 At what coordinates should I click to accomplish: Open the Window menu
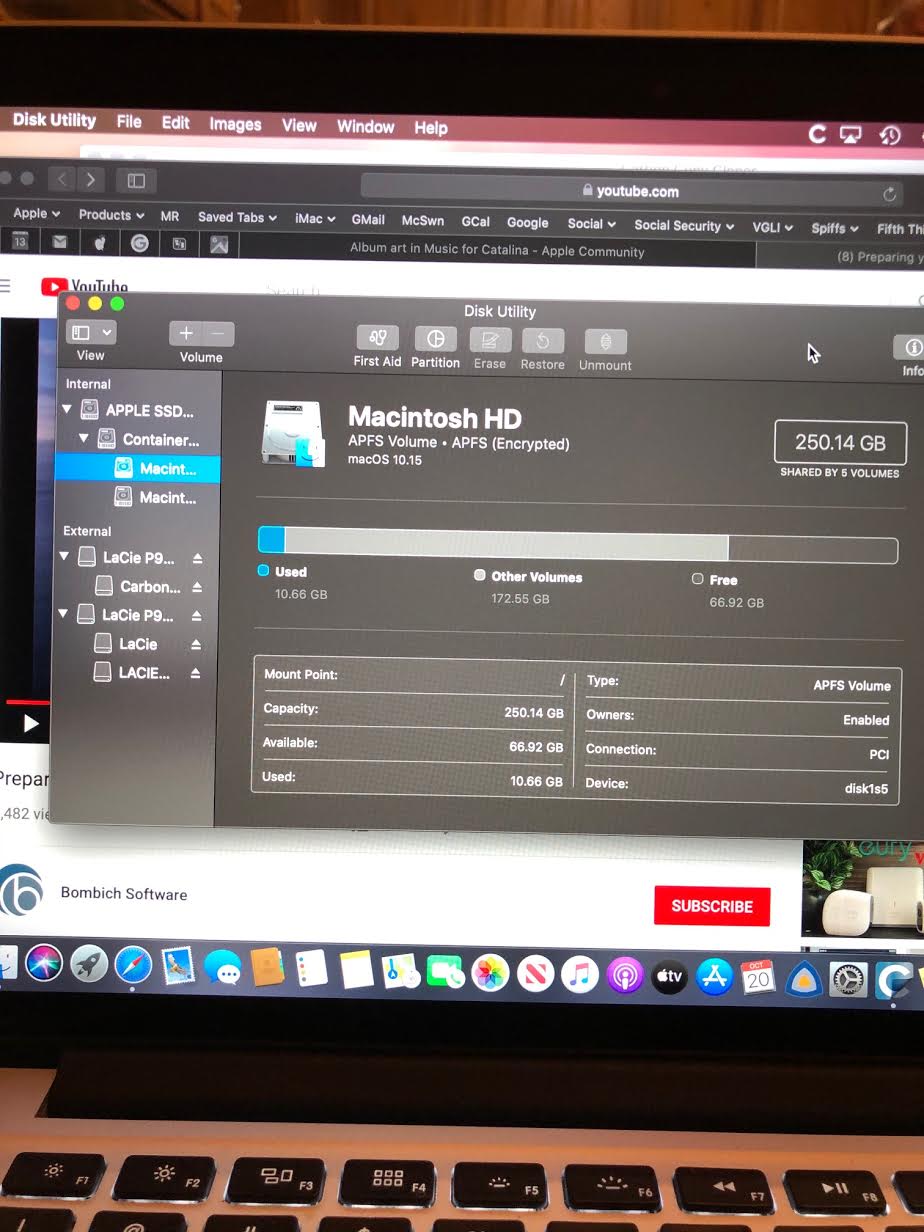pos(365,126)
